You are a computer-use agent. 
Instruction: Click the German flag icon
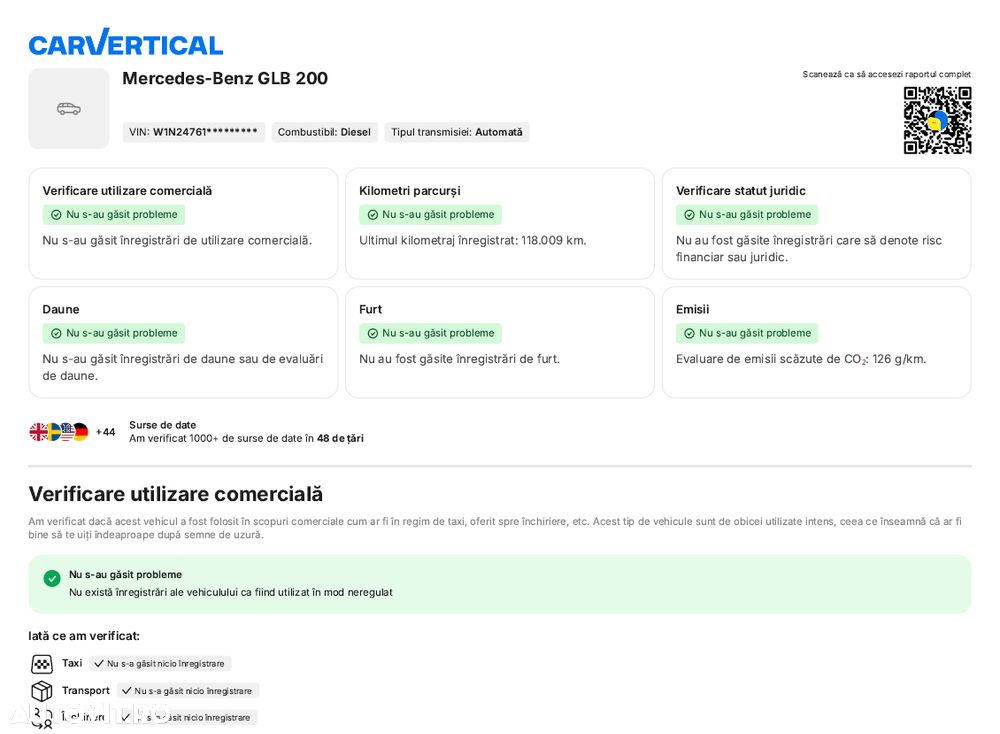tap(81, 432)
